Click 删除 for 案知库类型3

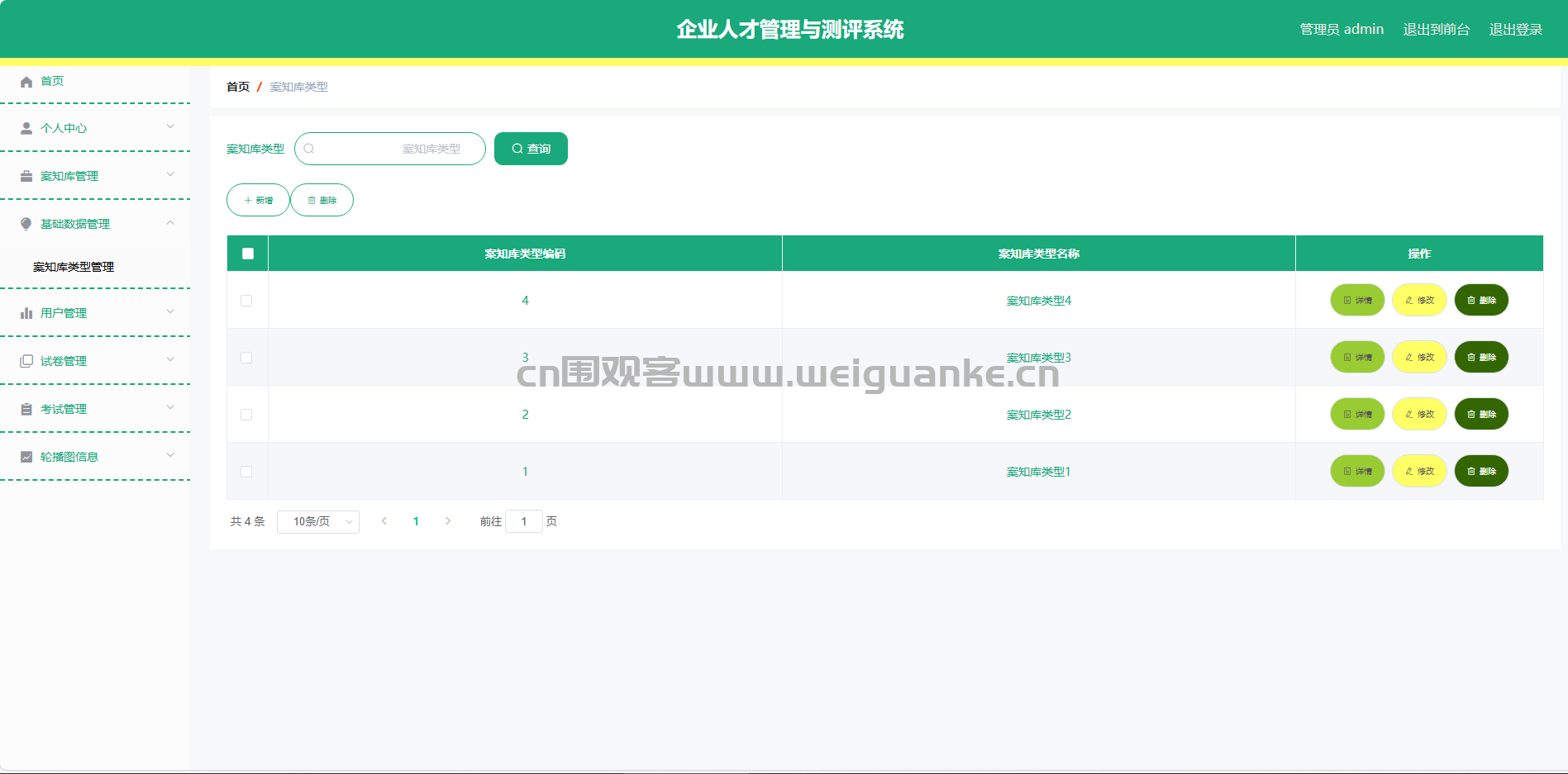coord(1481,357)
